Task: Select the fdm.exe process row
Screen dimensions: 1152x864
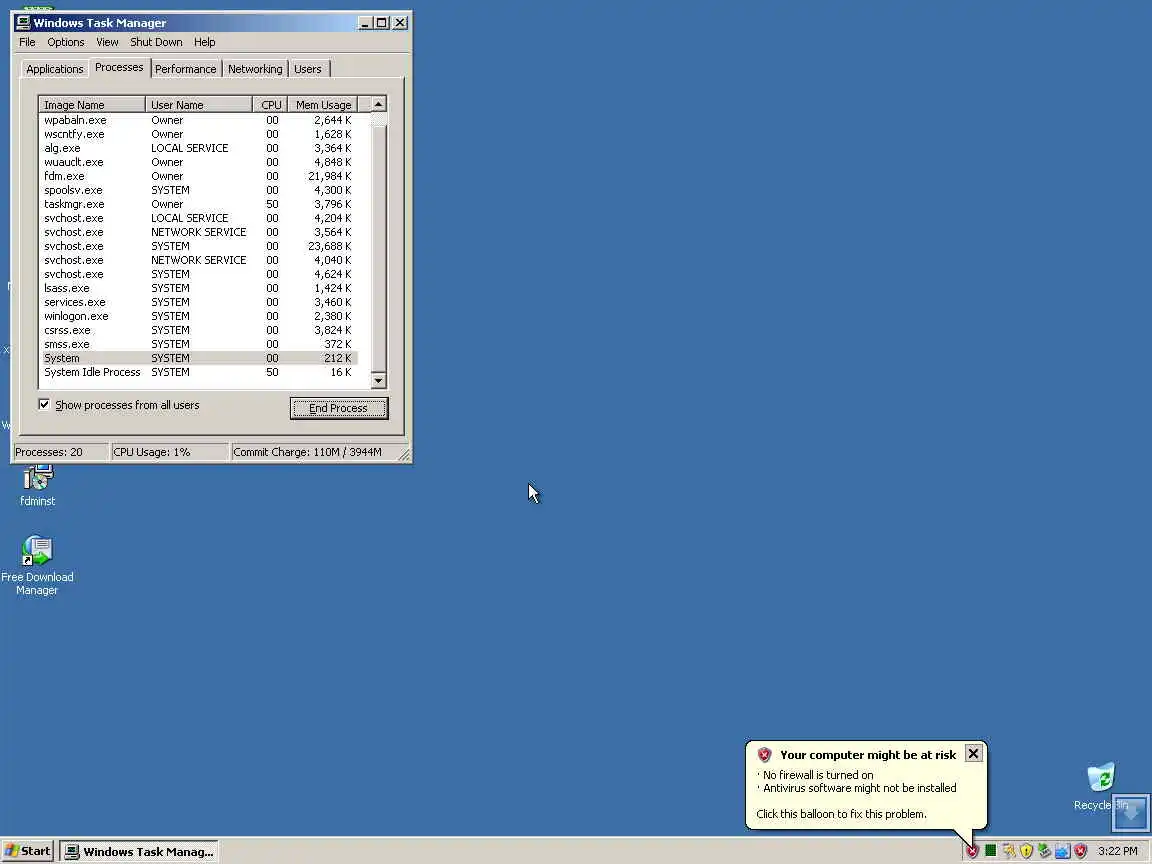Action: (x=198, y=176)
